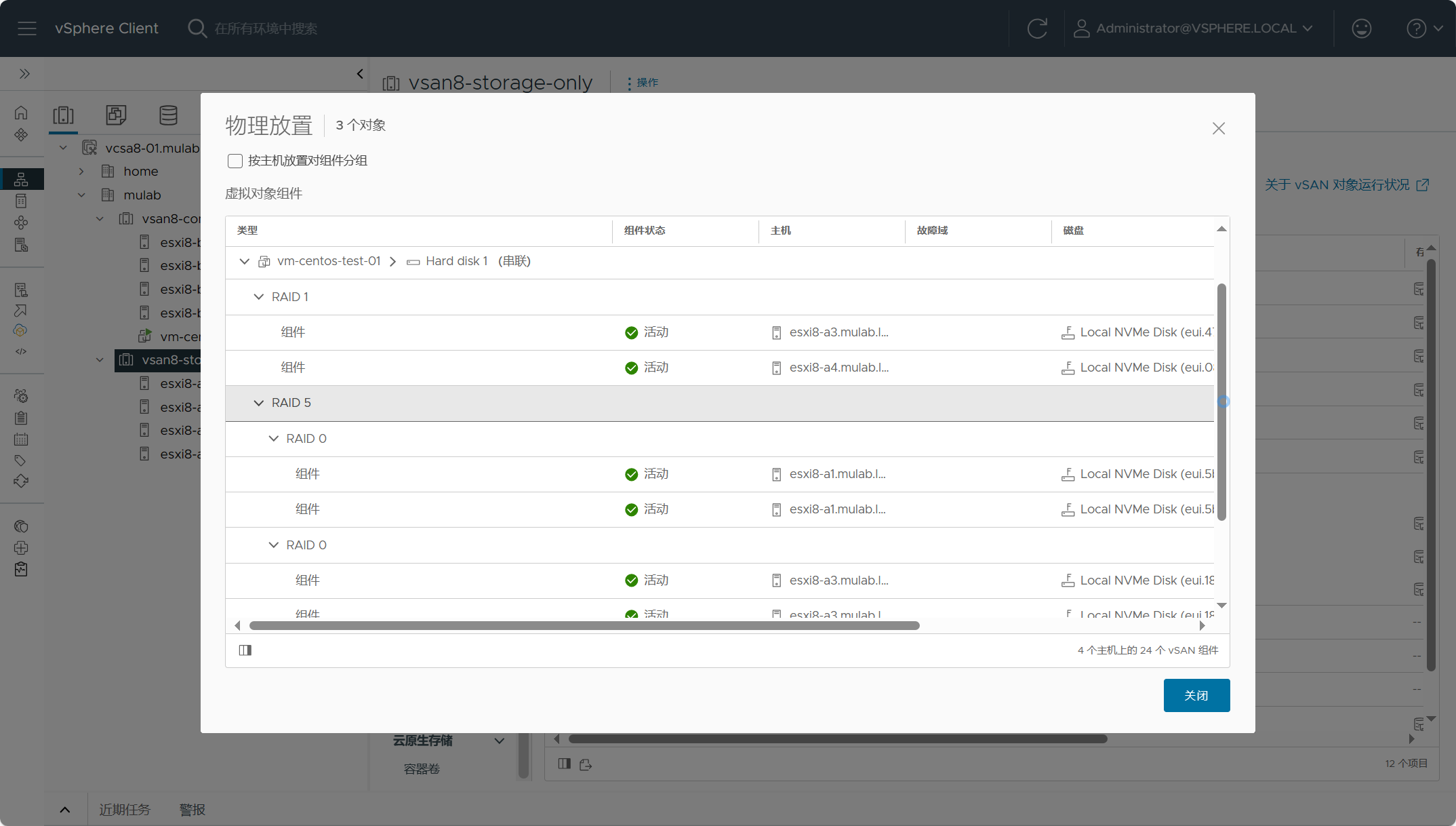Viewport: 1456px width, 826px height.
Task: Switch to Storage inventory tab
Action: click(x=168, y=115)
